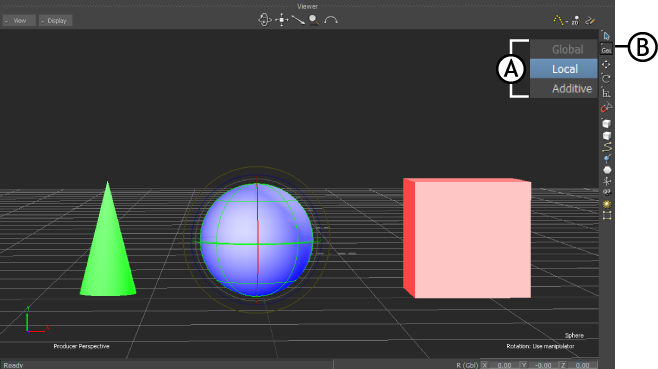Image resolution: width=658 pixels, height=369 pixels.
Task: Pick the rotate tool
Action: pyautogui.click(x=606, y=79)
